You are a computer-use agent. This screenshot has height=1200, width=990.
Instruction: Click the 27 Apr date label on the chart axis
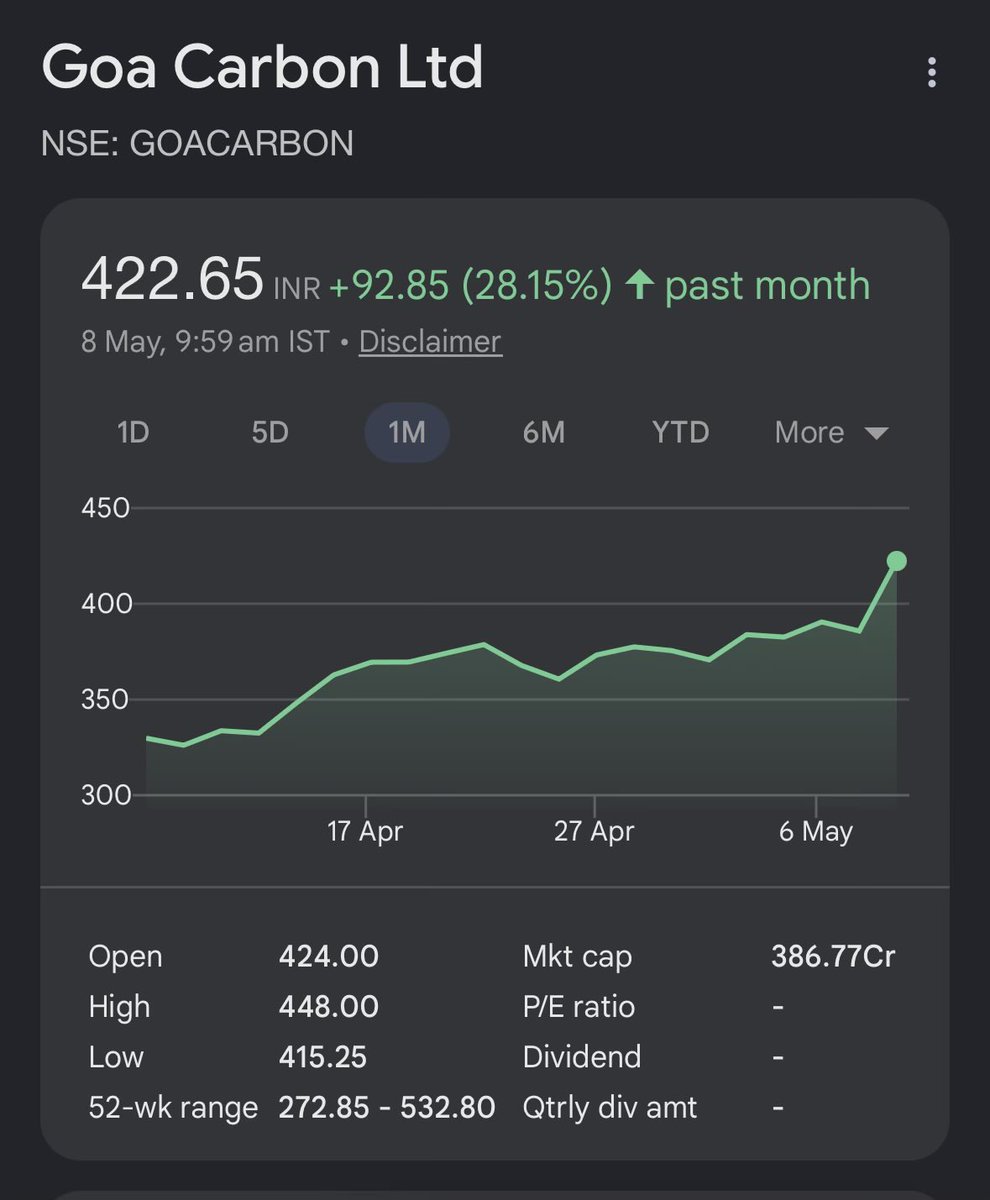click(x=594, y=831)
